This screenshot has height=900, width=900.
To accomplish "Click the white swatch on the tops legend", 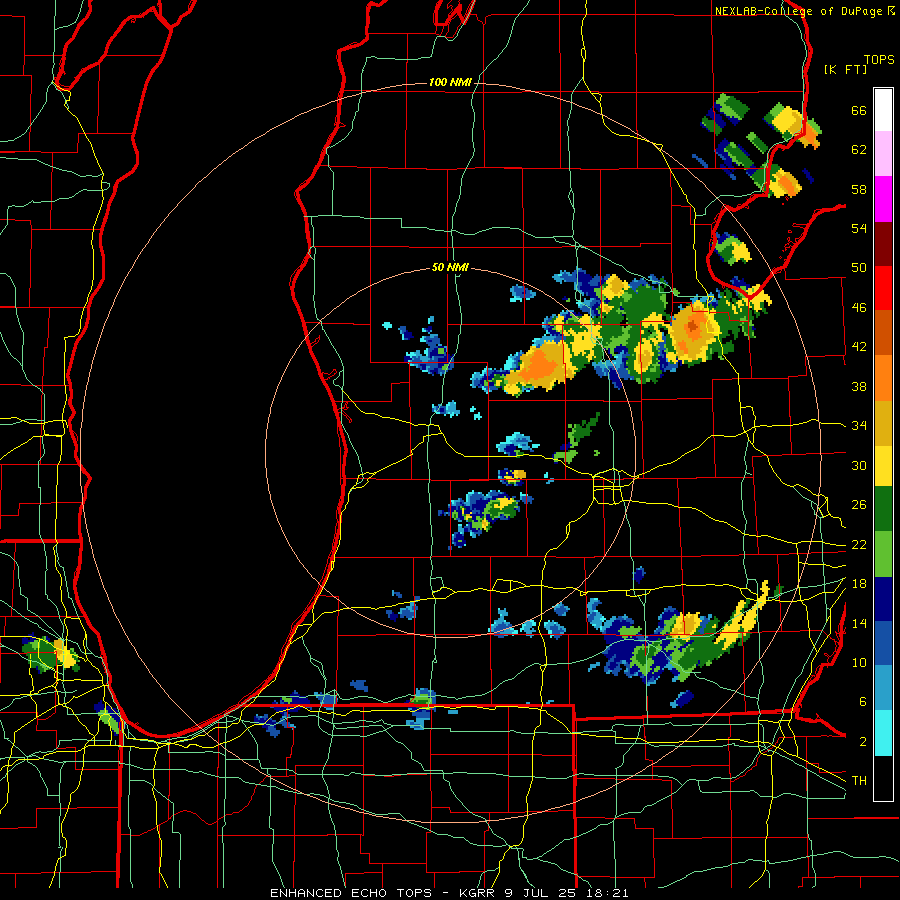I will [883, 110].
